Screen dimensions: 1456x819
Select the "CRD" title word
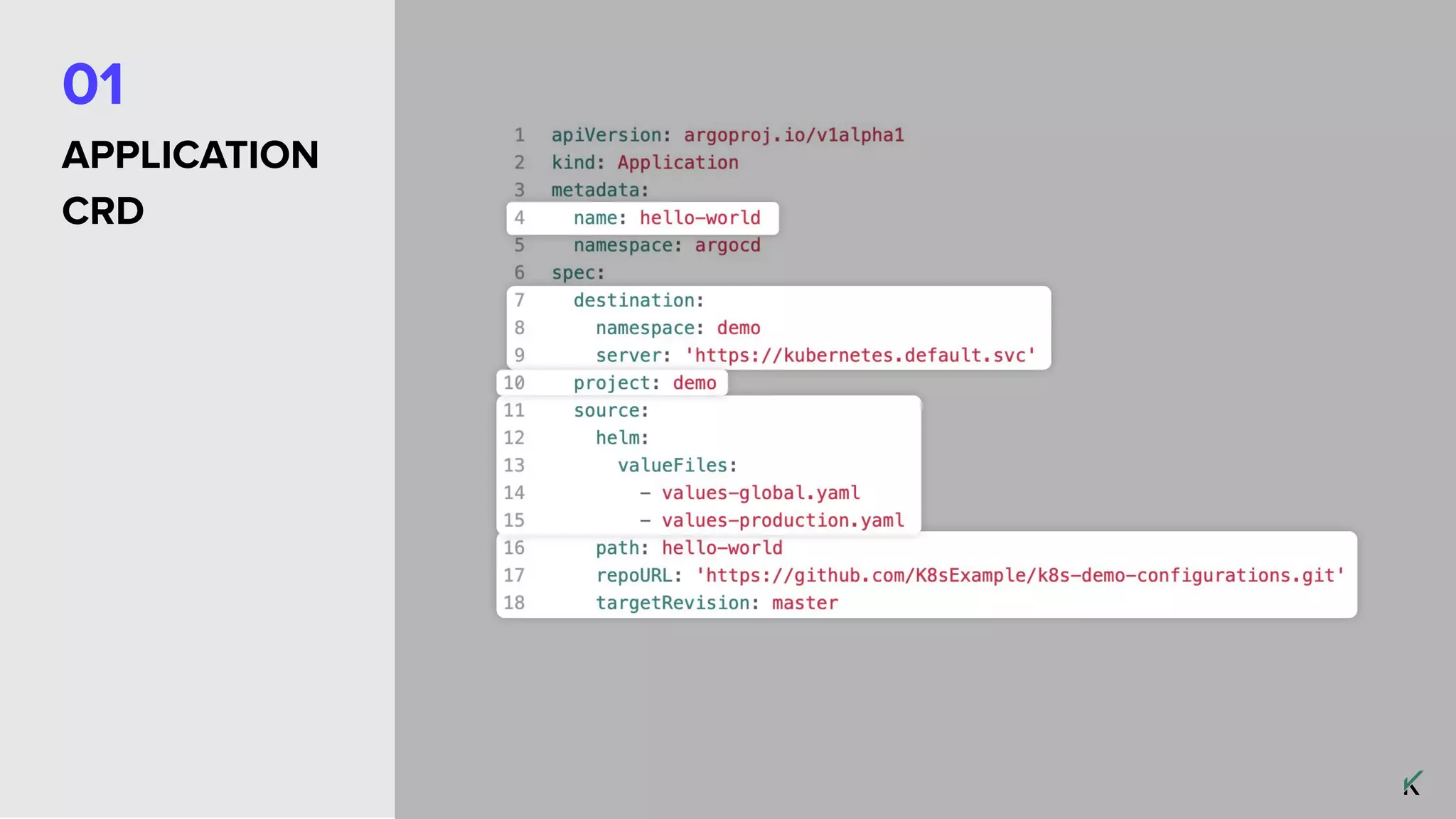click(103, 211)
